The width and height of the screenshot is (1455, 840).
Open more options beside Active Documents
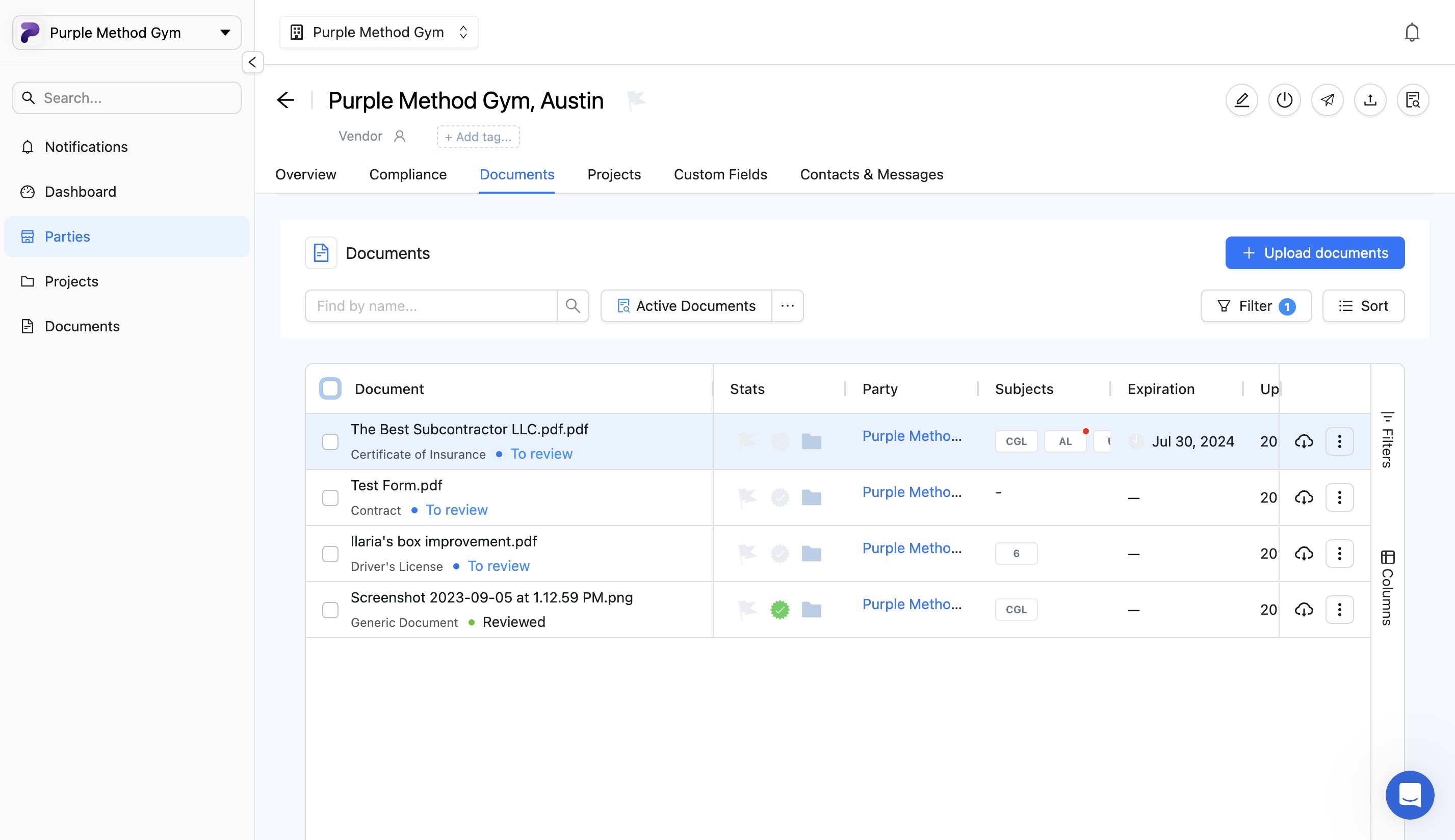click(787, 306)
